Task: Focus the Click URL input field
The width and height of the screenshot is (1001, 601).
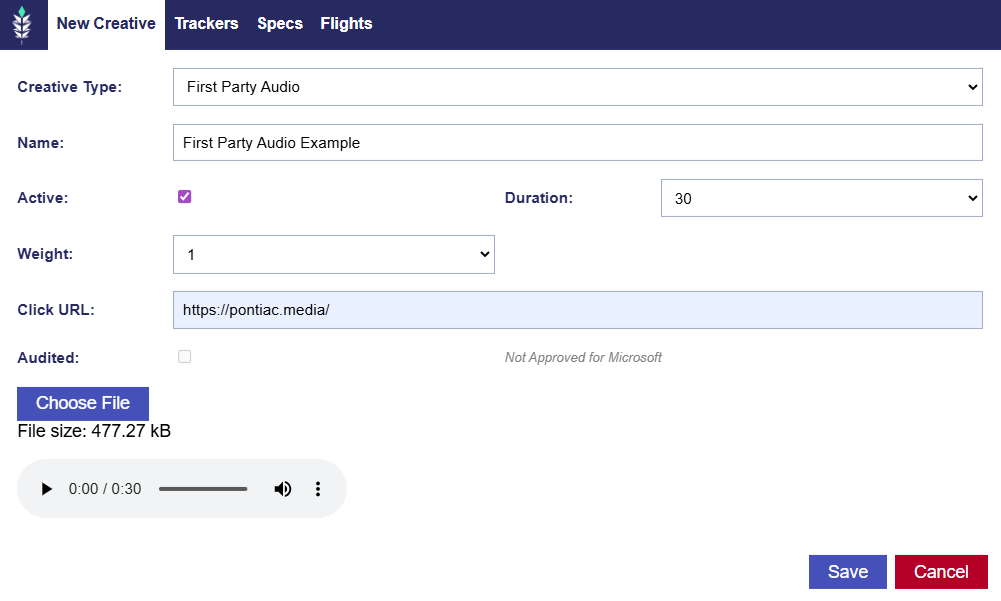Action: click(x=578, y=310)
